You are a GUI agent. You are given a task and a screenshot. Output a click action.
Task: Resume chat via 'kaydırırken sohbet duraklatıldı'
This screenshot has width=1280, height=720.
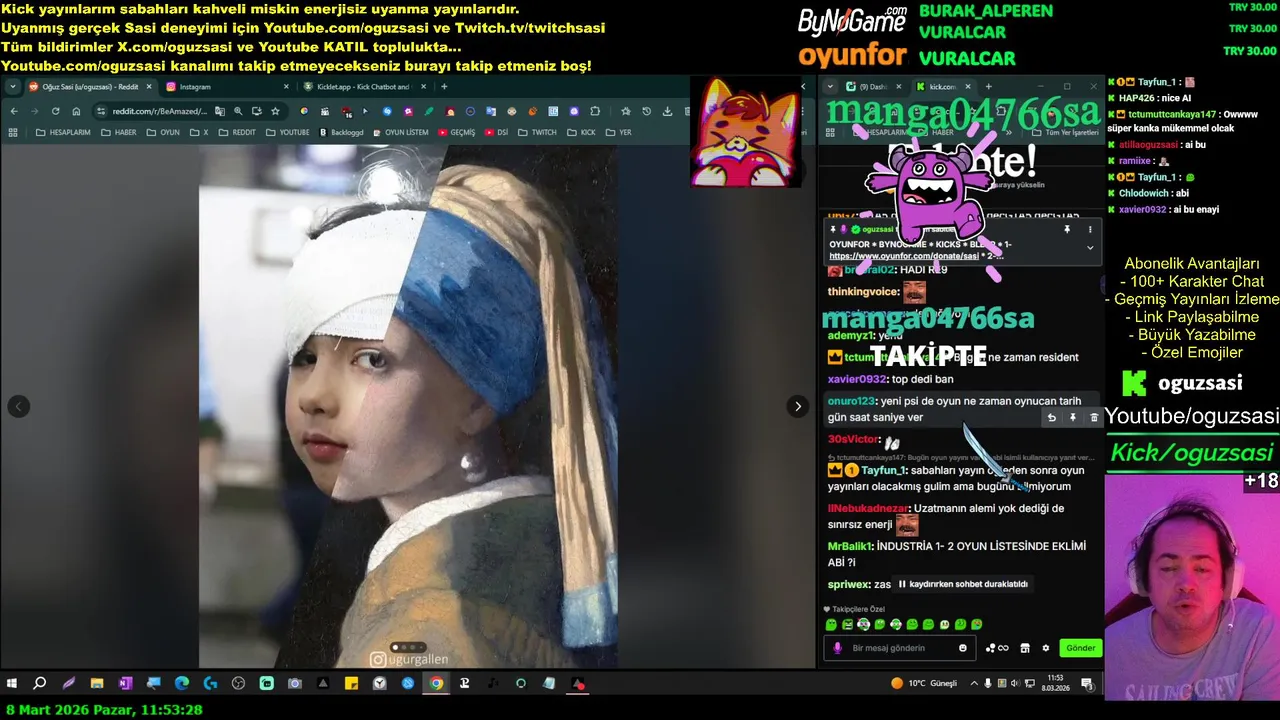963,584
